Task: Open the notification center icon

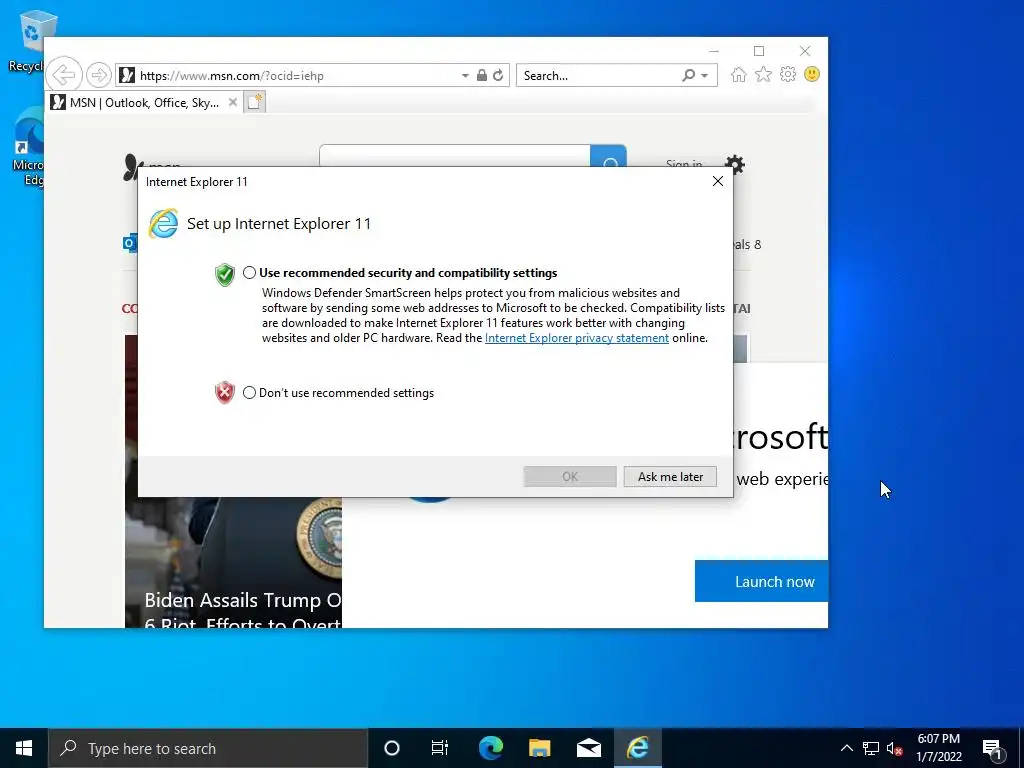Action: pos(992,748)
